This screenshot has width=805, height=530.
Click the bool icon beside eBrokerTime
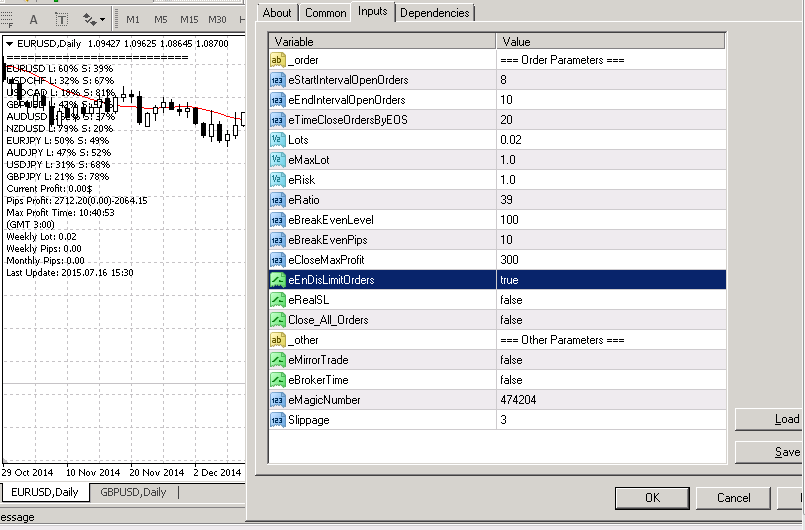tap(277, 380)
